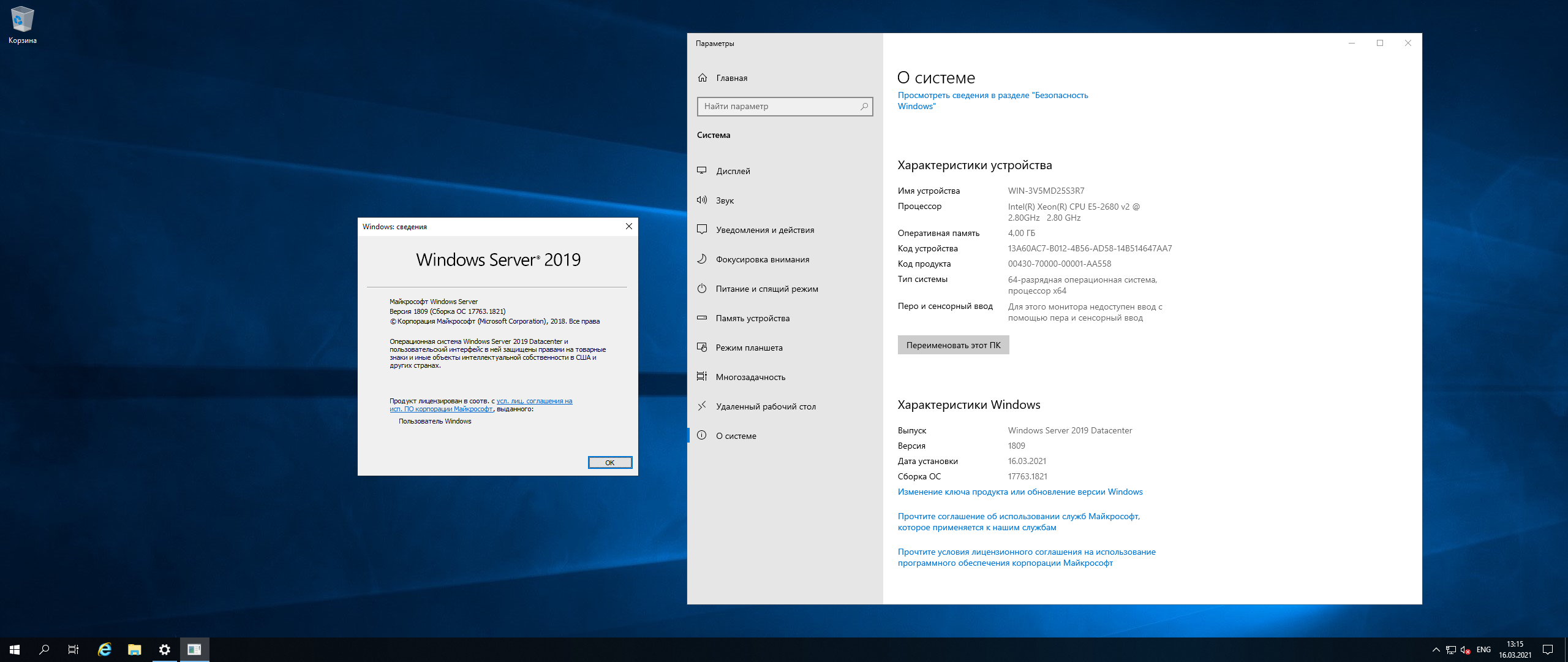The width and height of the screenshot is (1568, 662).
Task: Click the moon icon next to Фокусировка внимания
Action: (702, 259)
